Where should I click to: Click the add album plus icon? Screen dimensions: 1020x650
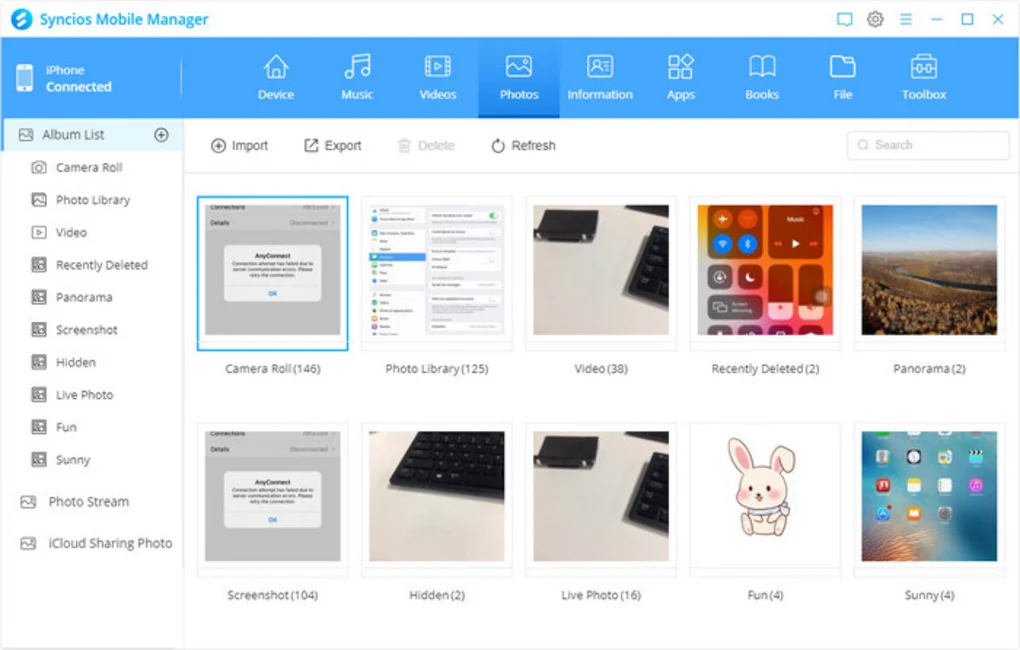click(161, 135)
